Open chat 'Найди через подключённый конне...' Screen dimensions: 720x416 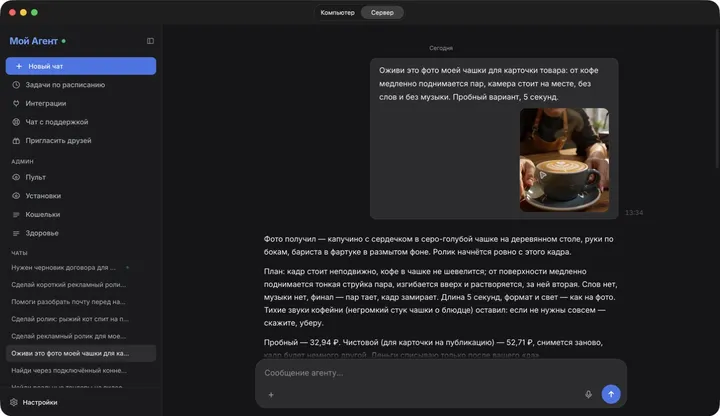[x=81, y=371]
